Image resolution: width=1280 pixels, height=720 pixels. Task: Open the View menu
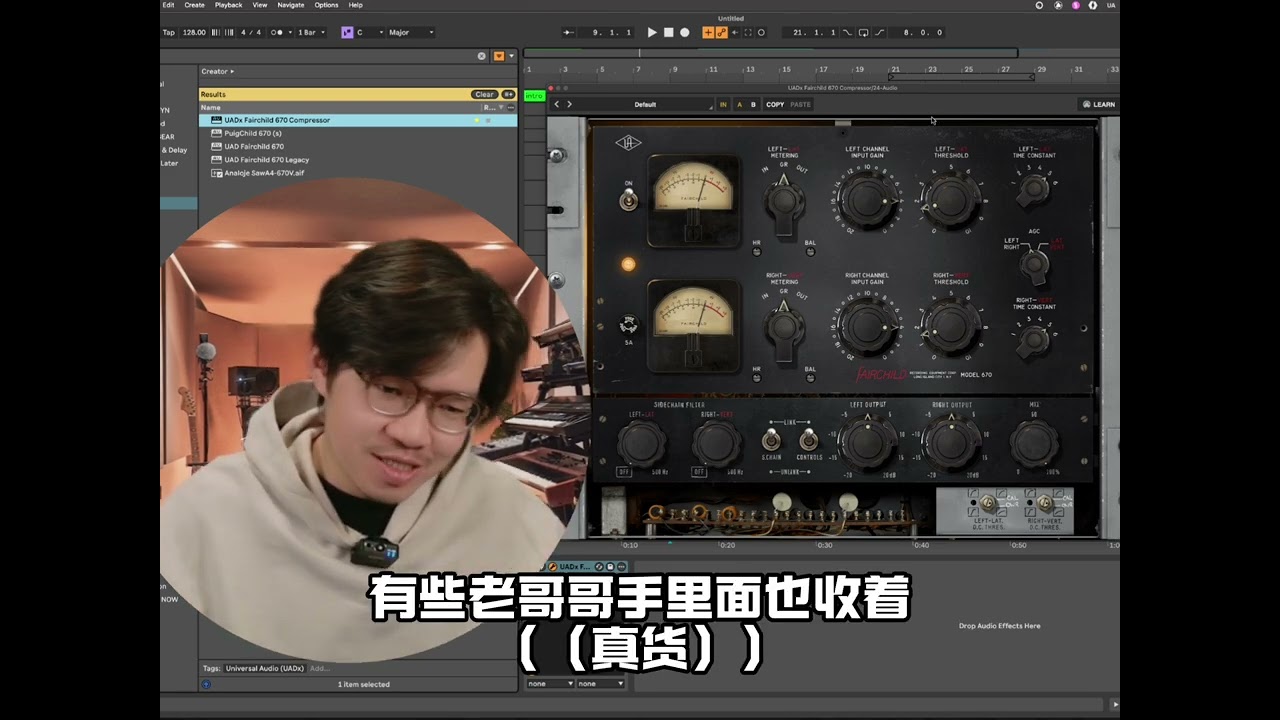[x=260, y=5]
